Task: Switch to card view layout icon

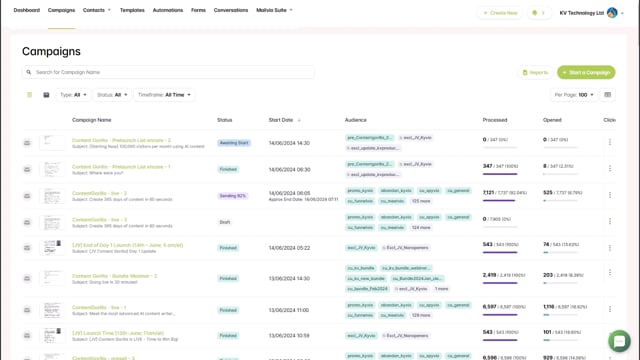Action: [46, 95]
